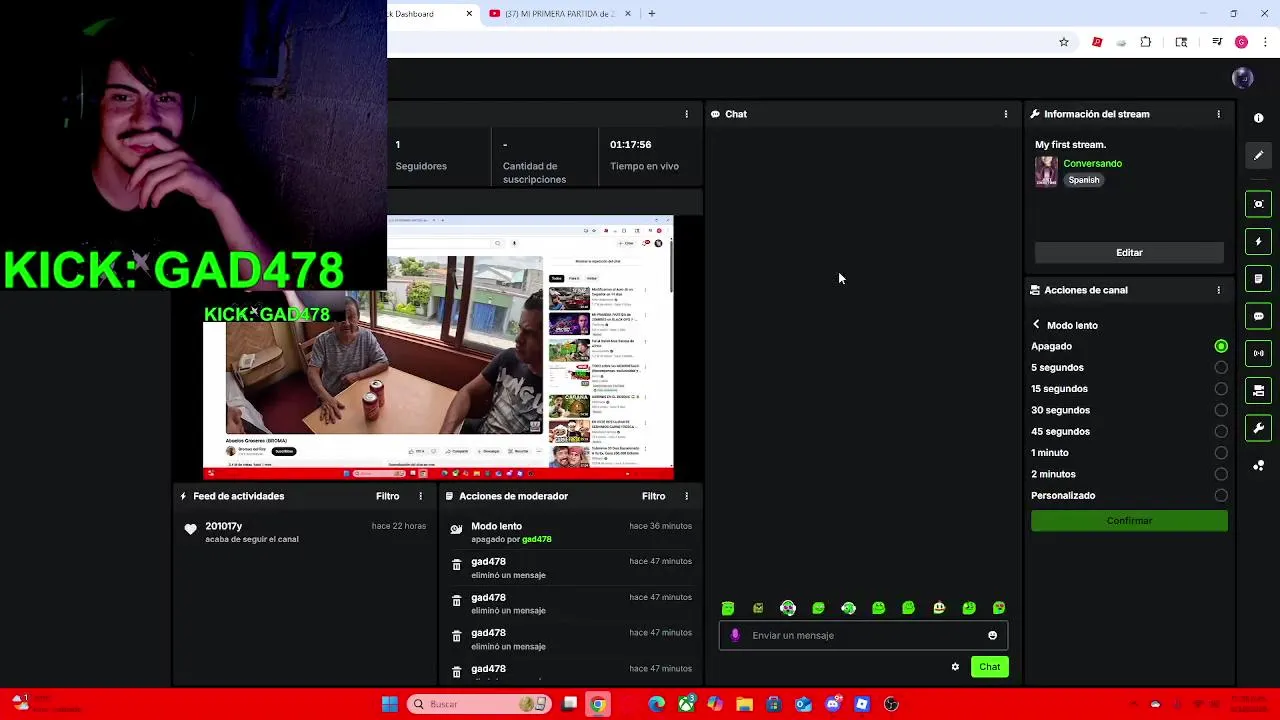Open Filtro in Acciones de moderador
The image size is (1280, 720).
pyautogui.click(x=653, y=496)
